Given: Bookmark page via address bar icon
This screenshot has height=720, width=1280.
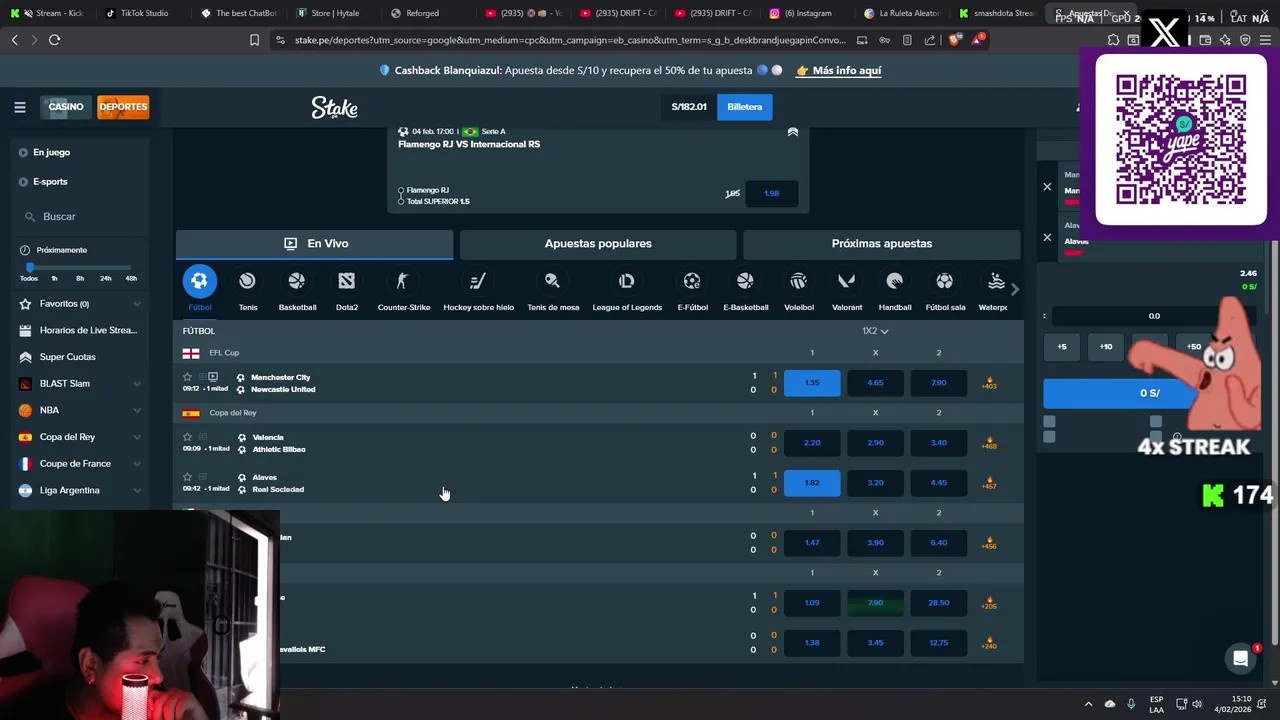Looking at the screenshot, I should click(x=254, y=40).
